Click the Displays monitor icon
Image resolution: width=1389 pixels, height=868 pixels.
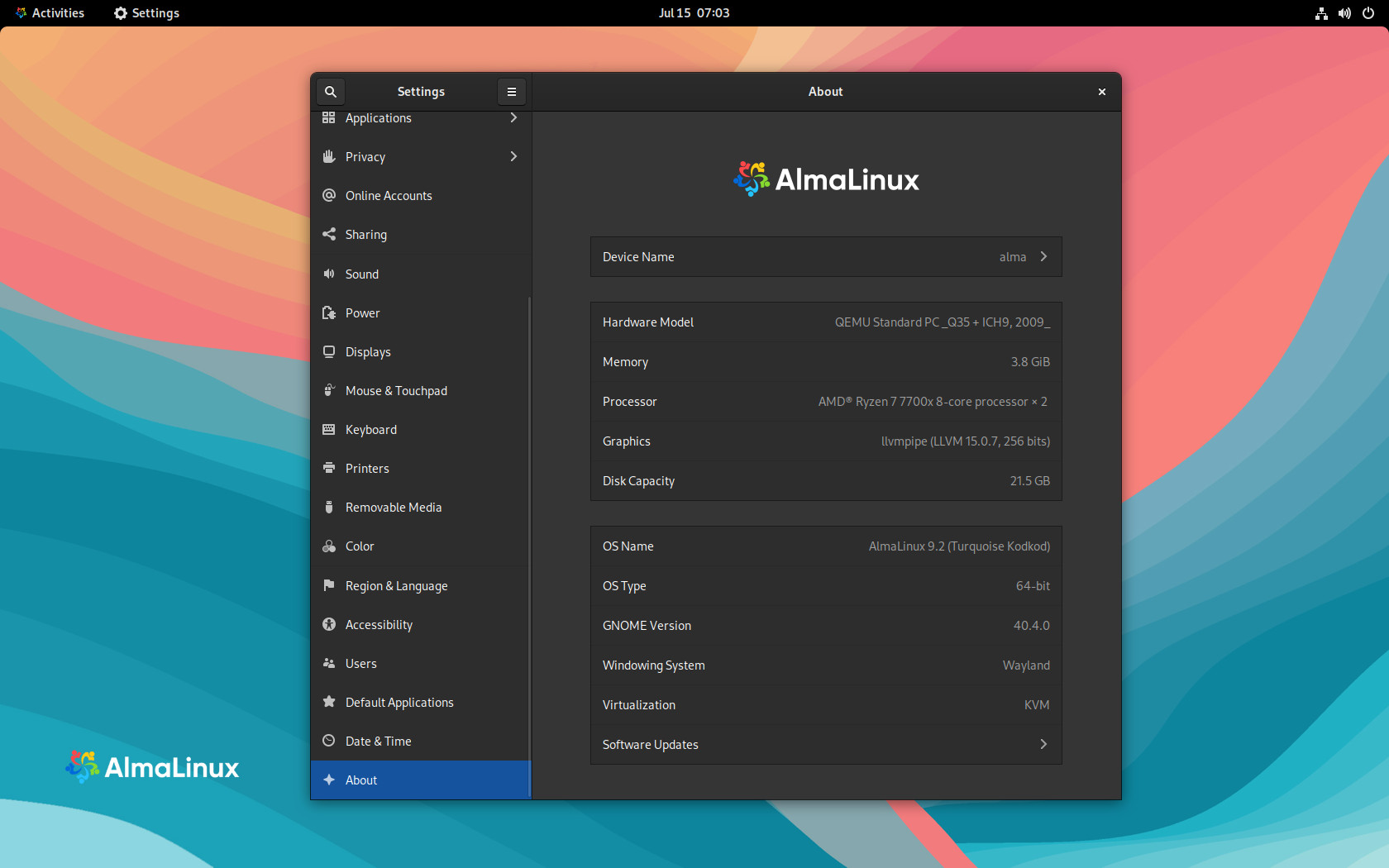(329, 352)
